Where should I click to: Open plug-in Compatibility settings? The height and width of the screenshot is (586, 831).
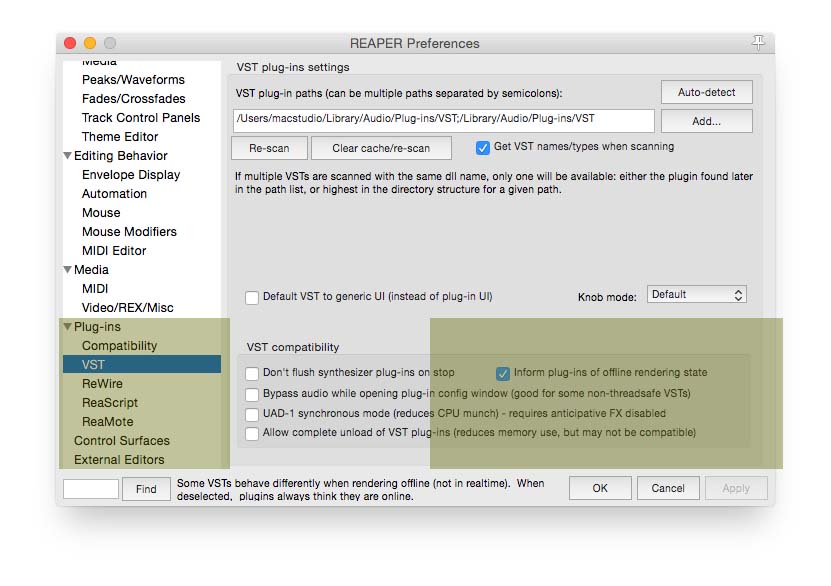(119, 346)
